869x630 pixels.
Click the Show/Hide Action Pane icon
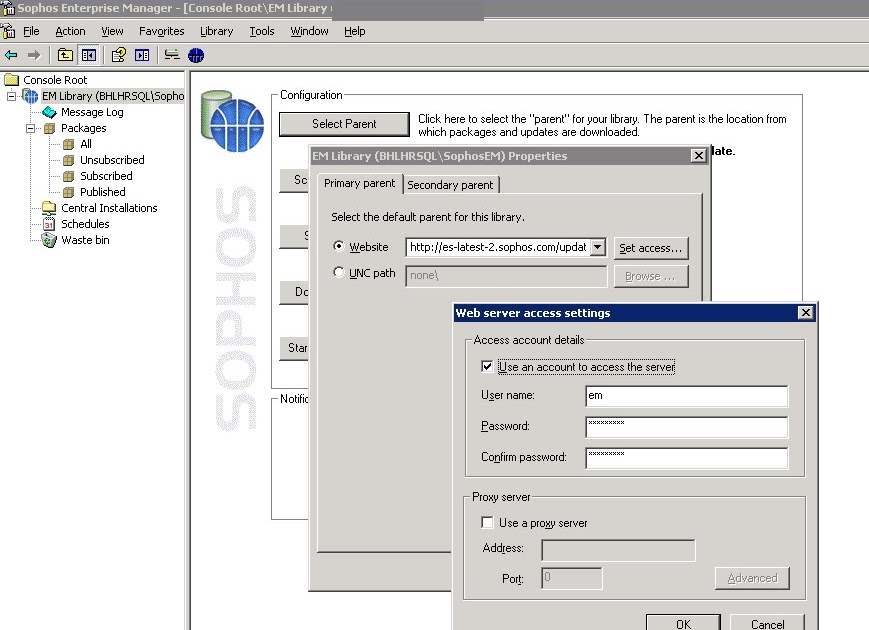142,55
